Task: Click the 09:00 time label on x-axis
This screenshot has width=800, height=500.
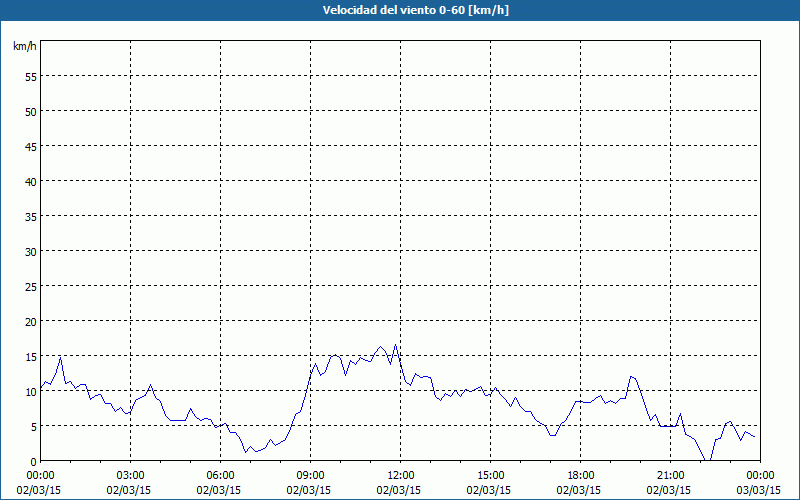Action: tap(310, 476)
